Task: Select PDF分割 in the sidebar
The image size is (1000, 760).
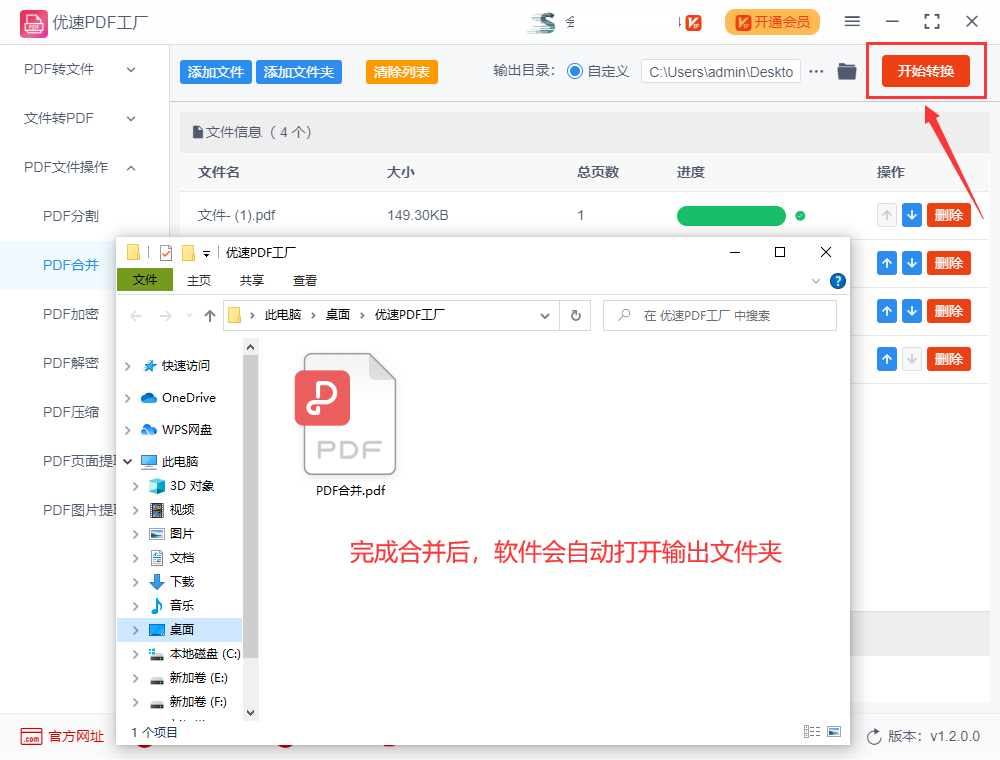Action: (x=71, y=216)
